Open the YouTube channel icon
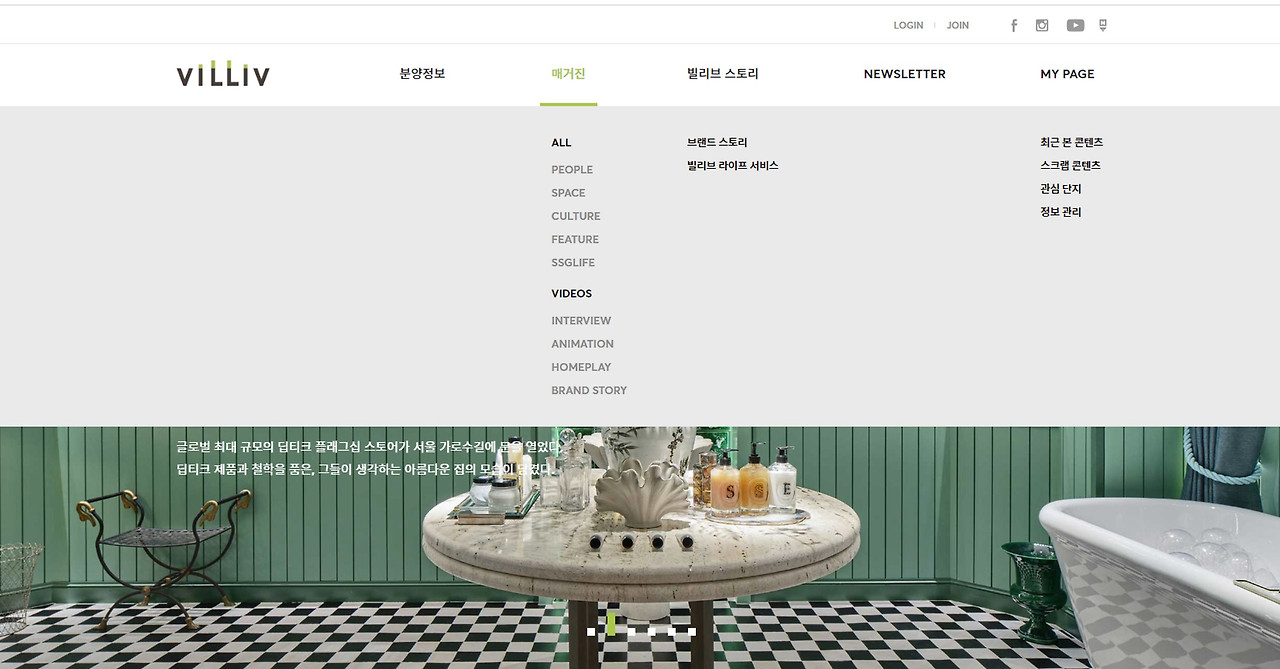This screenshot has width=1280, height=669. tap(1075, 25)
